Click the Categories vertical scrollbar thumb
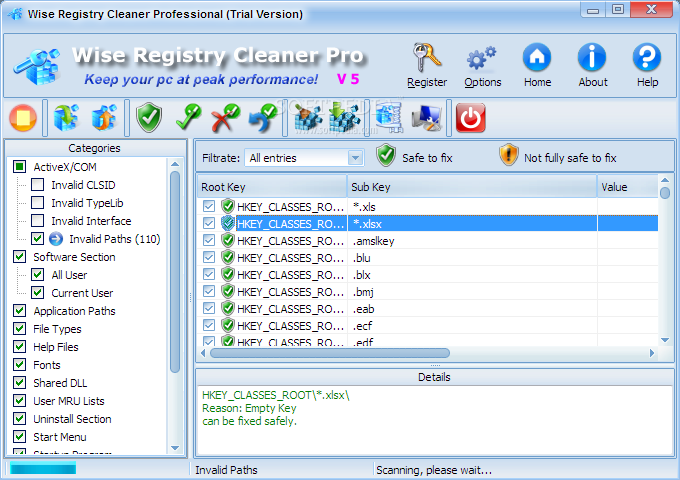Screen dimensions: 680x480 (x=175, y=272)
